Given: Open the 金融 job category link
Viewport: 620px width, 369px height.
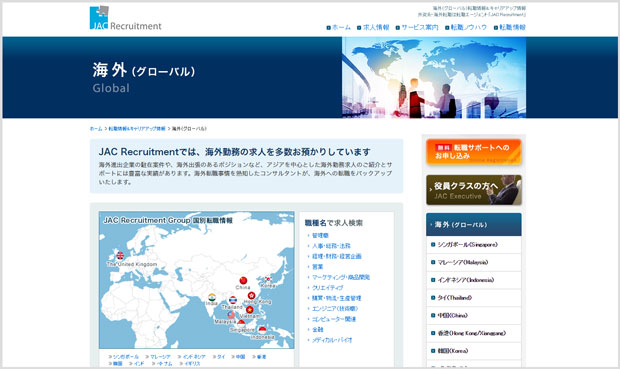Looking at the screenshot, I should coord(318,329).
